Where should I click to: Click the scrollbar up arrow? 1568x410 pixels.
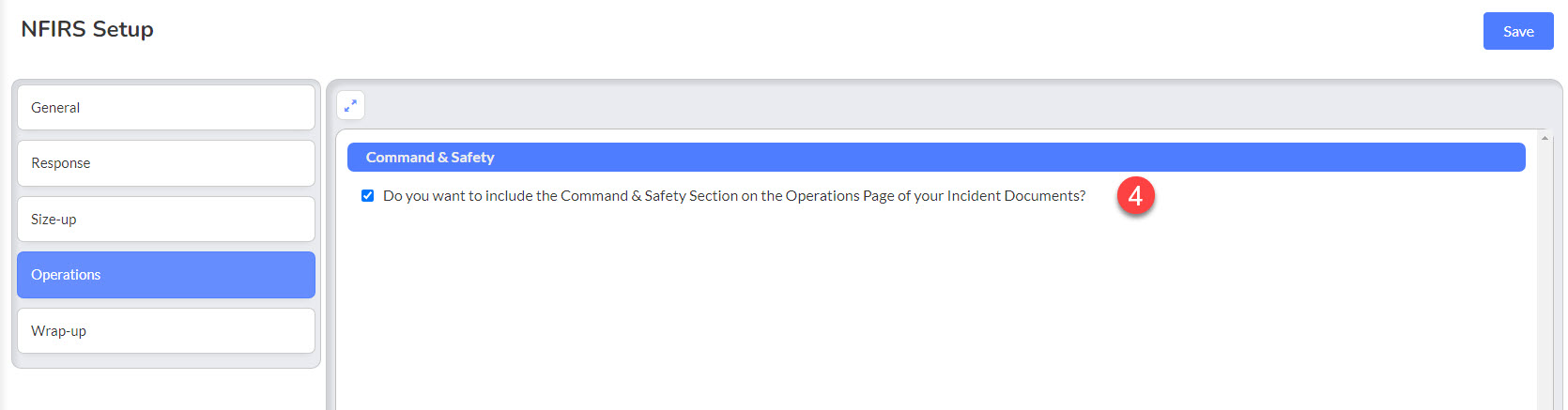pos(1545,138)
